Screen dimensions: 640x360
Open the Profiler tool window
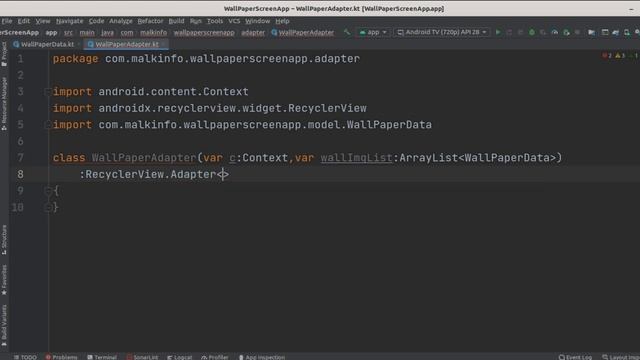click(x=215, y=357)
